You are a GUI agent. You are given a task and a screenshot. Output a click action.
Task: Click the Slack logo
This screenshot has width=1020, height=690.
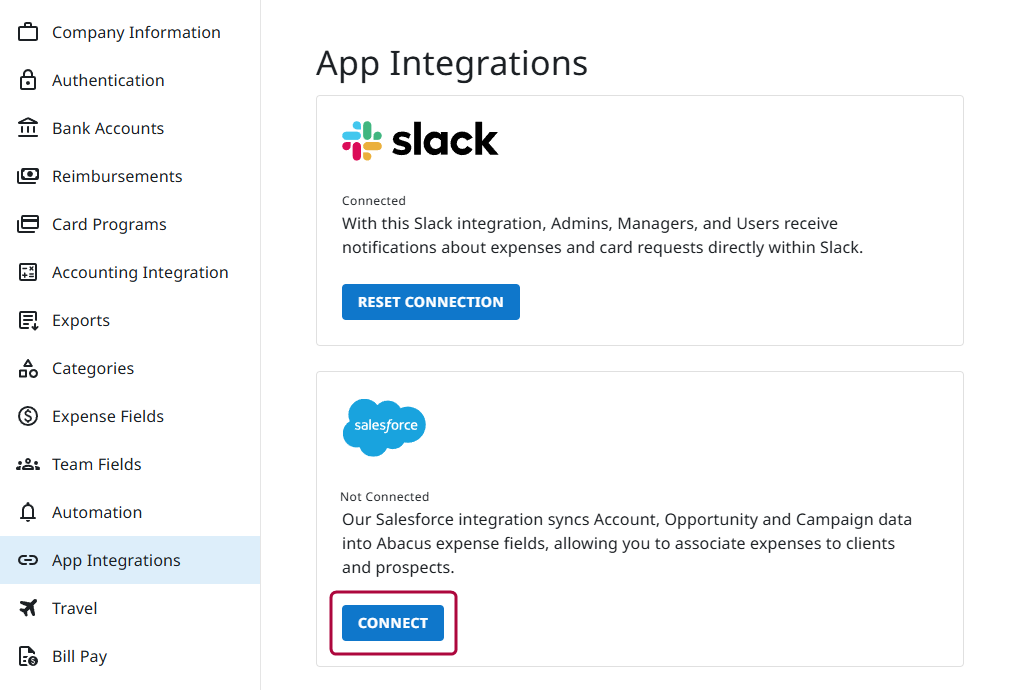420,141
